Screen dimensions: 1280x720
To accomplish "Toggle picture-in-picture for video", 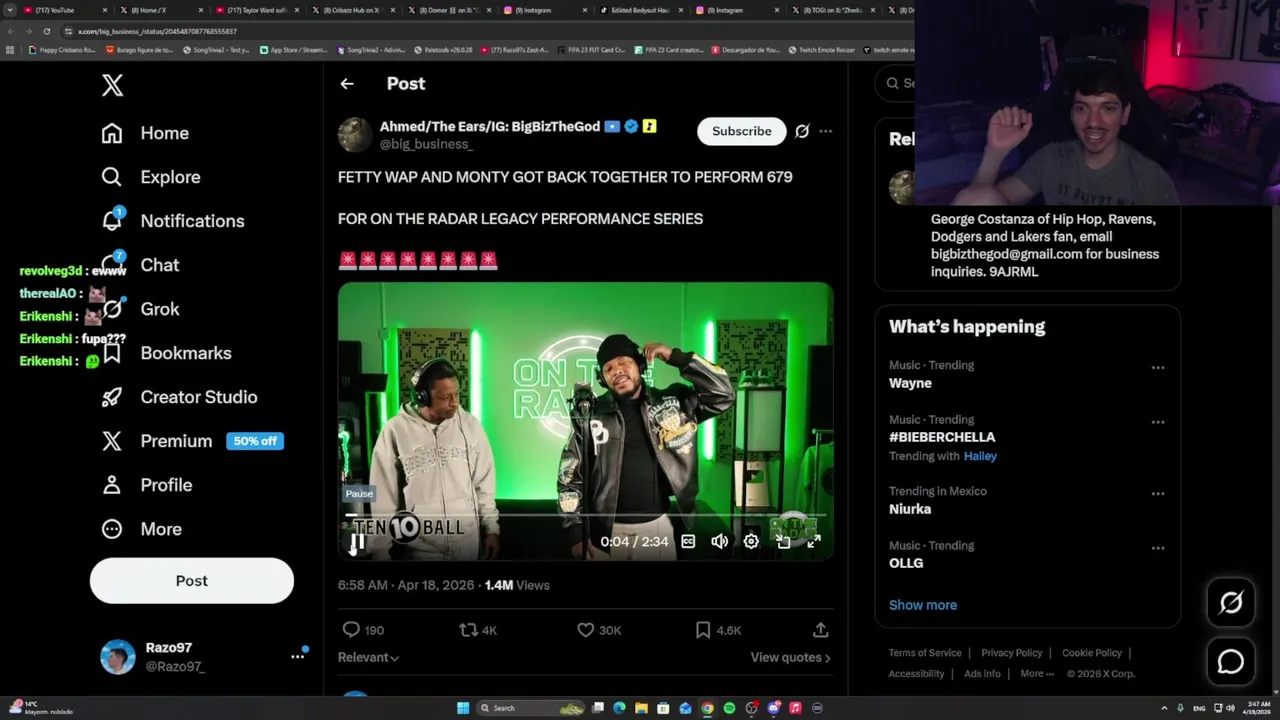I will 783,541.
